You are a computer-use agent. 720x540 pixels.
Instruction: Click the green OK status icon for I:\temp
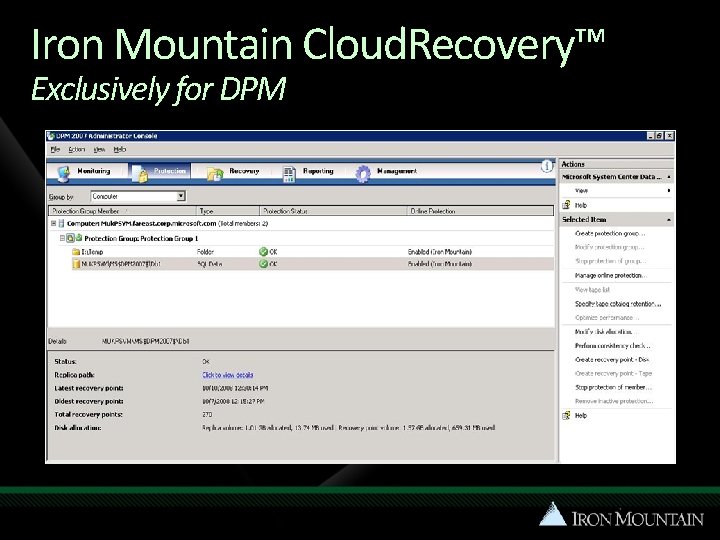point(263,252)
